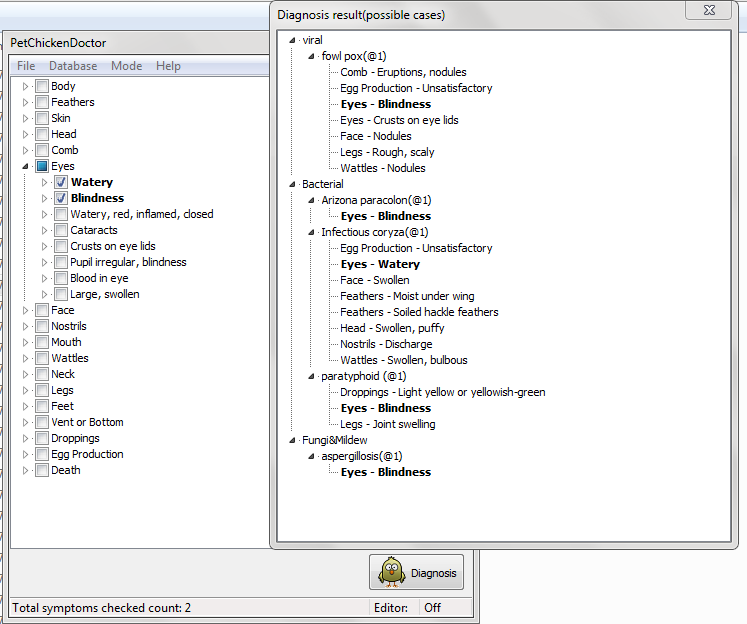The height and width of the screenshot is (624, 747).
Task: Select aspergillosis in diagnosis results
Action: click(x=362, y=456)
